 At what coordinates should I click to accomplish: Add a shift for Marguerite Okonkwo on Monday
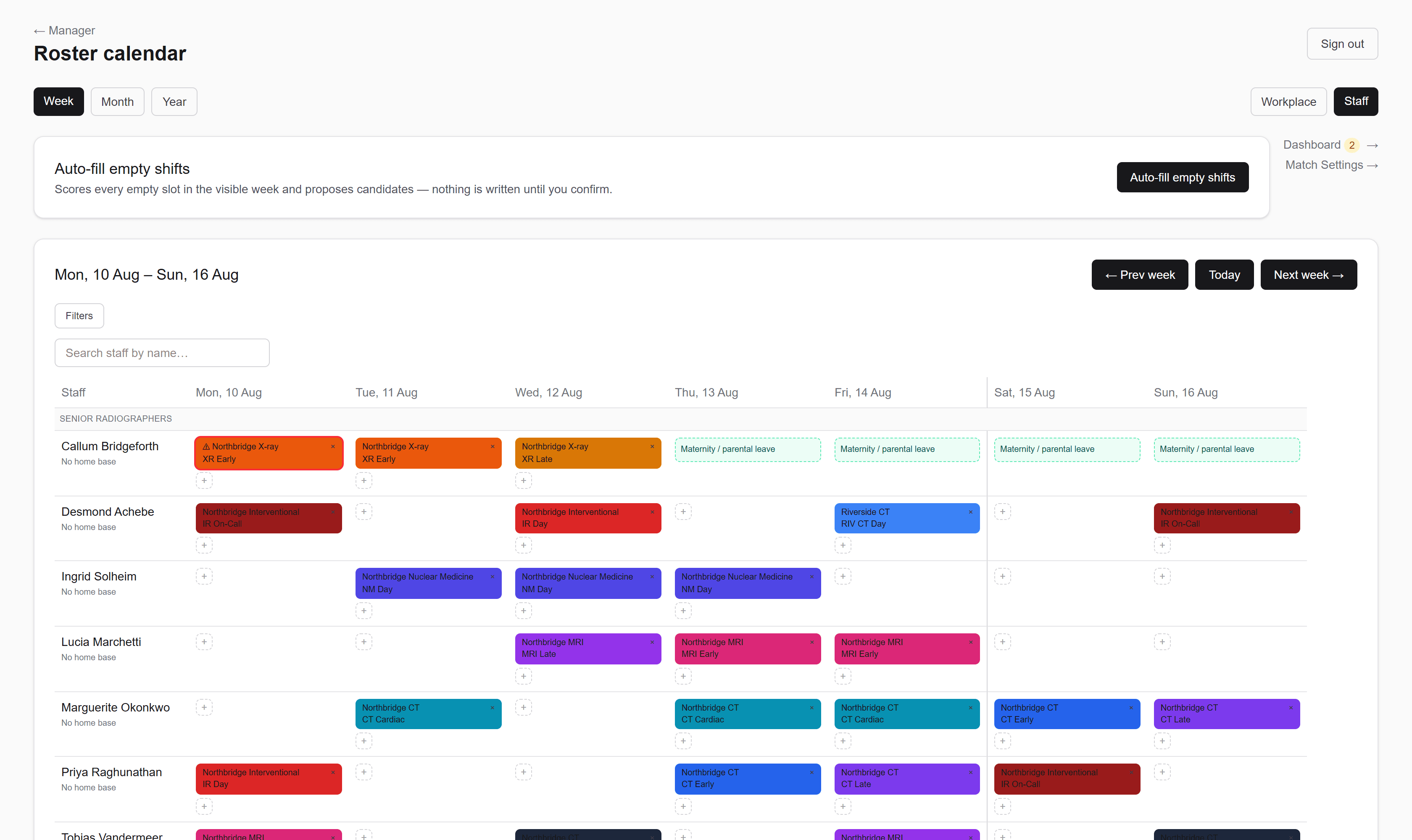pos(204,707)
